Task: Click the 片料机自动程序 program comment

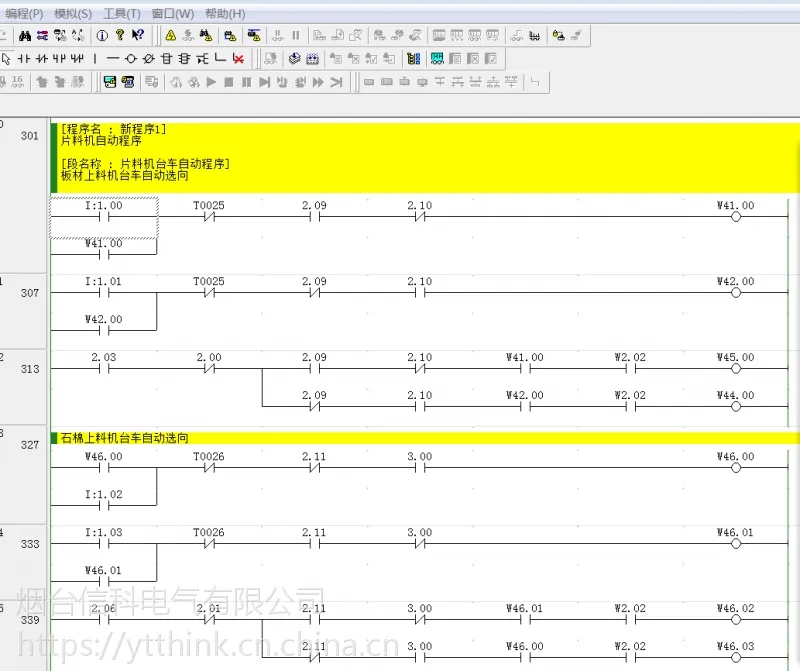Action: tap(101, 141)
